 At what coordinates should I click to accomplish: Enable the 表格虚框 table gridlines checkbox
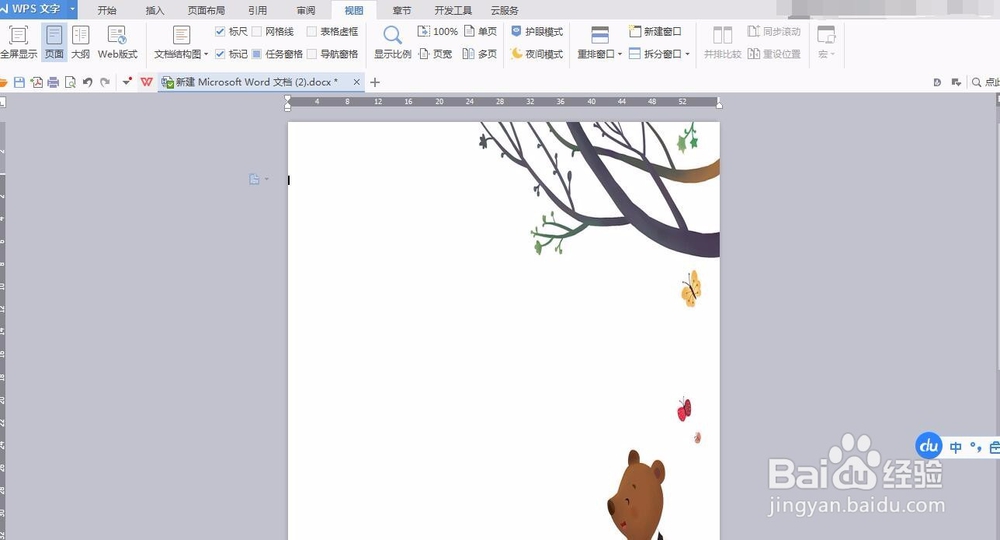coord(311,31)
